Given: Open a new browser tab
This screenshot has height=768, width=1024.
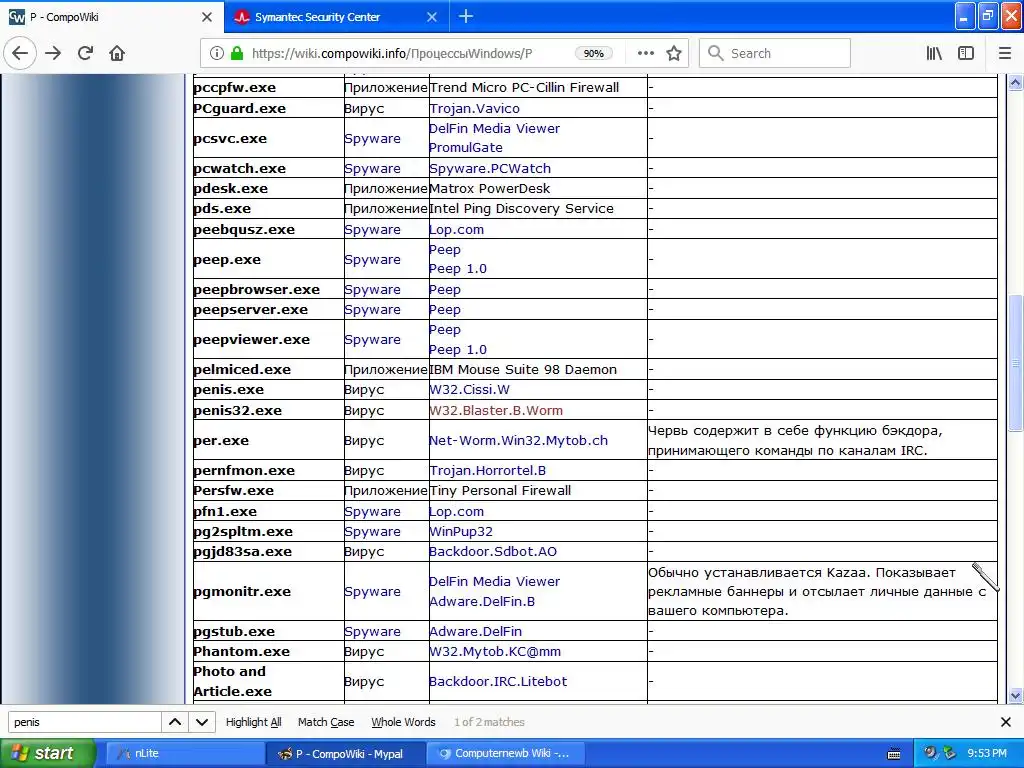Looking at the screenshot, I should pyautogui.click(x=466, y=16).
